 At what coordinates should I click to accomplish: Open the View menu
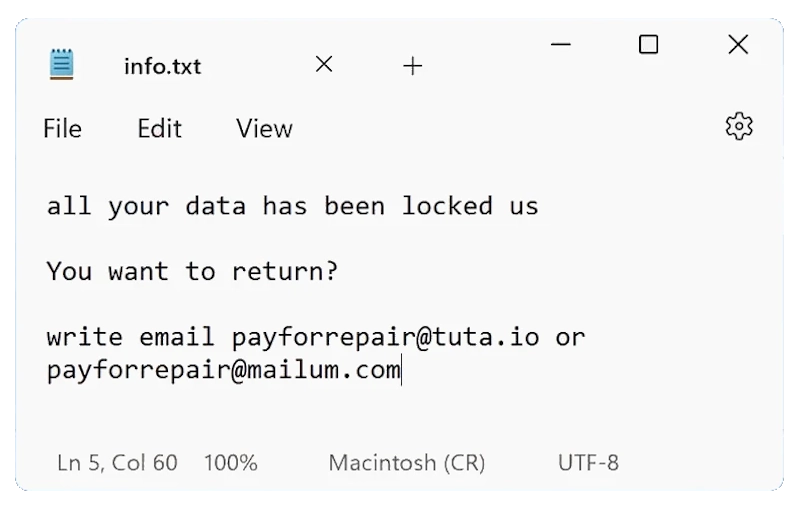(x=264, y=128)
